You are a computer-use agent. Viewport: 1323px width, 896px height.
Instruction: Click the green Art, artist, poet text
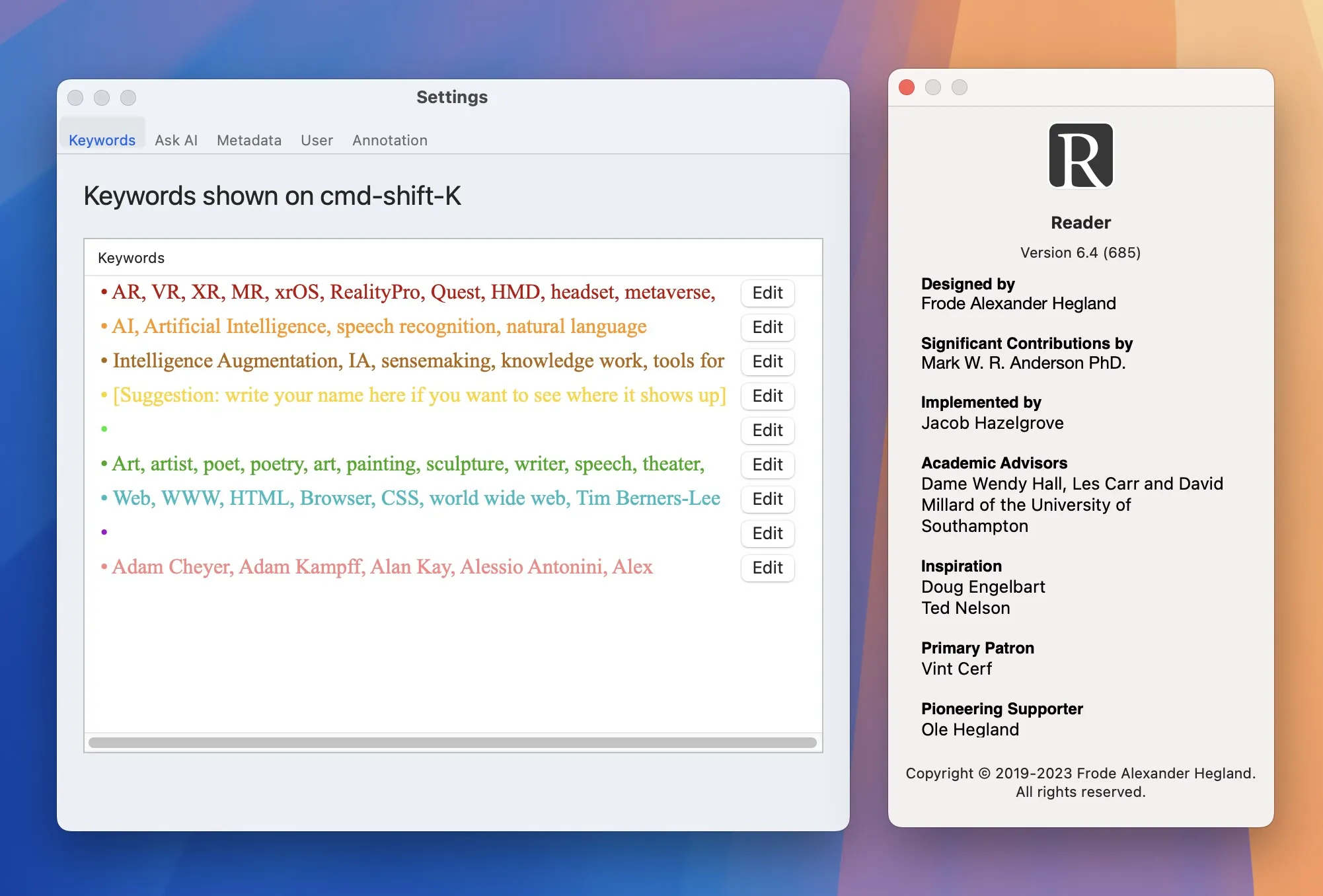408,464
